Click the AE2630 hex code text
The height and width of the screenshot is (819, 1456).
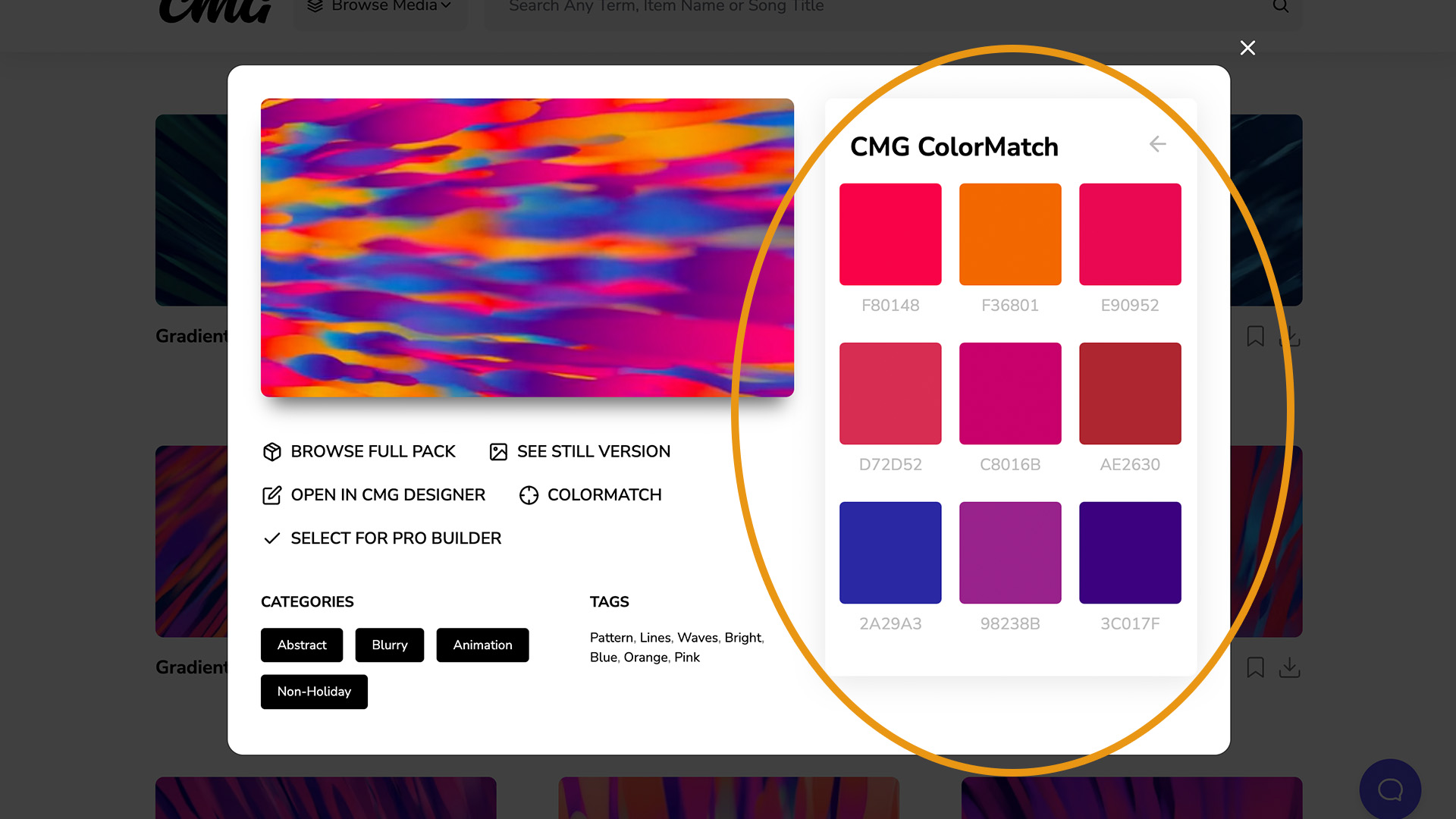(1130, 465)
